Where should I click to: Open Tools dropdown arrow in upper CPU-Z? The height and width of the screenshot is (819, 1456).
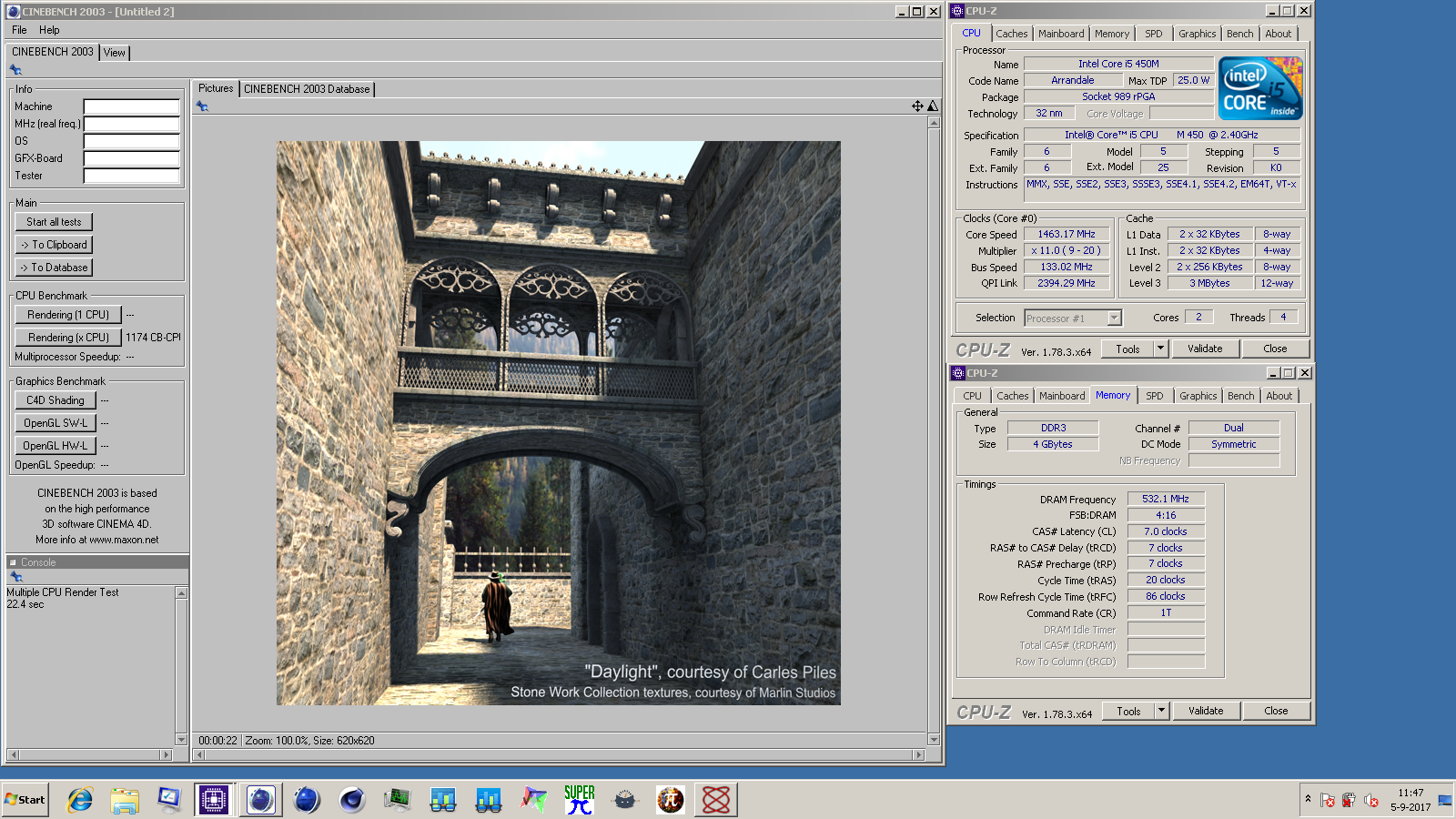click(1160, 349)
